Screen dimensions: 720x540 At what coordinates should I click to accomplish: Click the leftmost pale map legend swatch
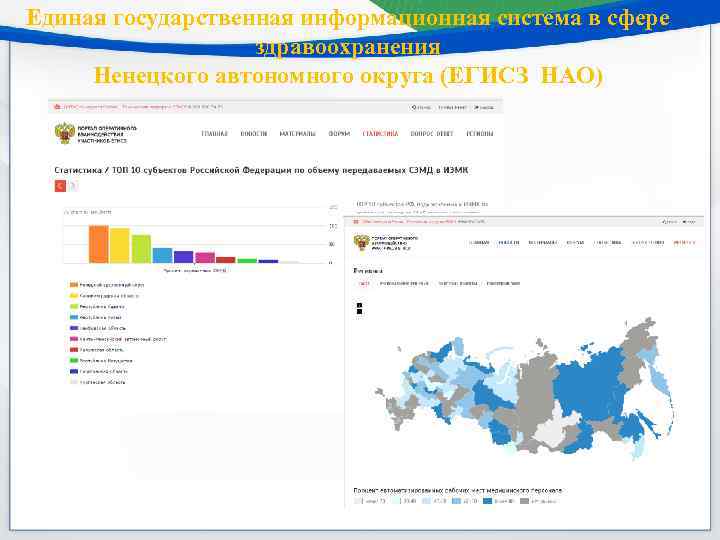358,501
